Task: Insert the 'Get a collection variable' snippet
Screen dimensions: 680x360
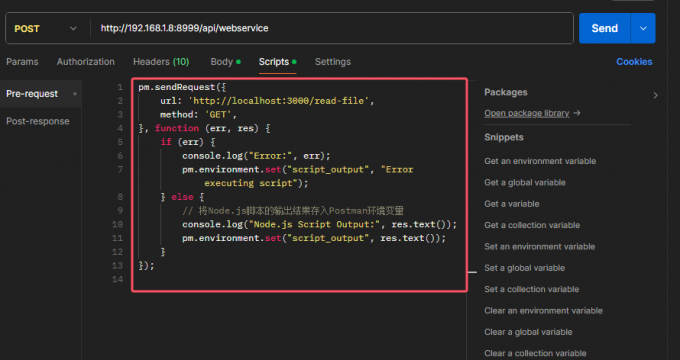Action: pos(532,225)
